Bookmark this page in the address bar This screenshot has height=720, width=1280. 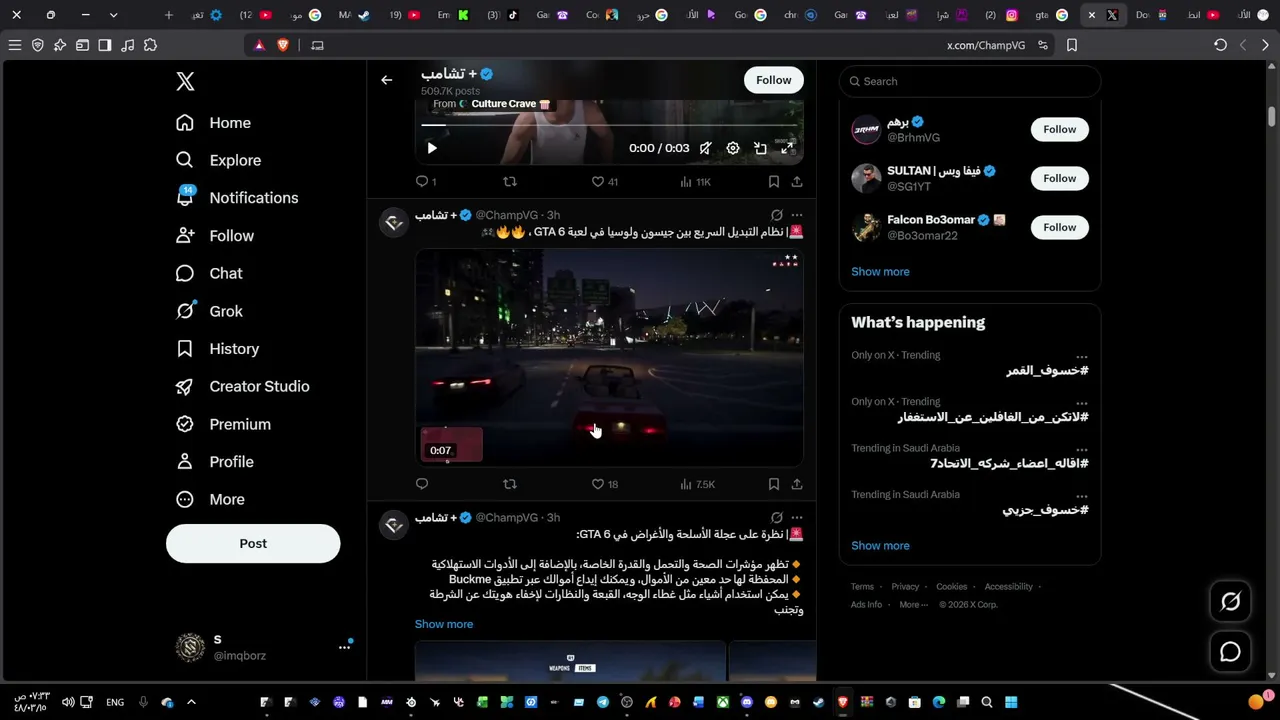click(x=1072, y=45)
